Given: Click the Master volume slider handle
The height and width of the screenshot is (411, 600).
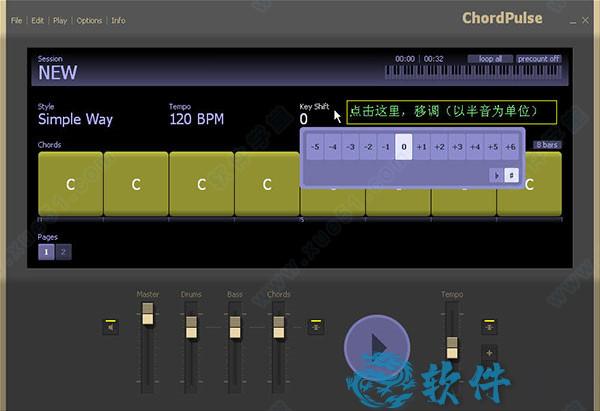Looking at the screenshot, I should [x=148, y=315].
